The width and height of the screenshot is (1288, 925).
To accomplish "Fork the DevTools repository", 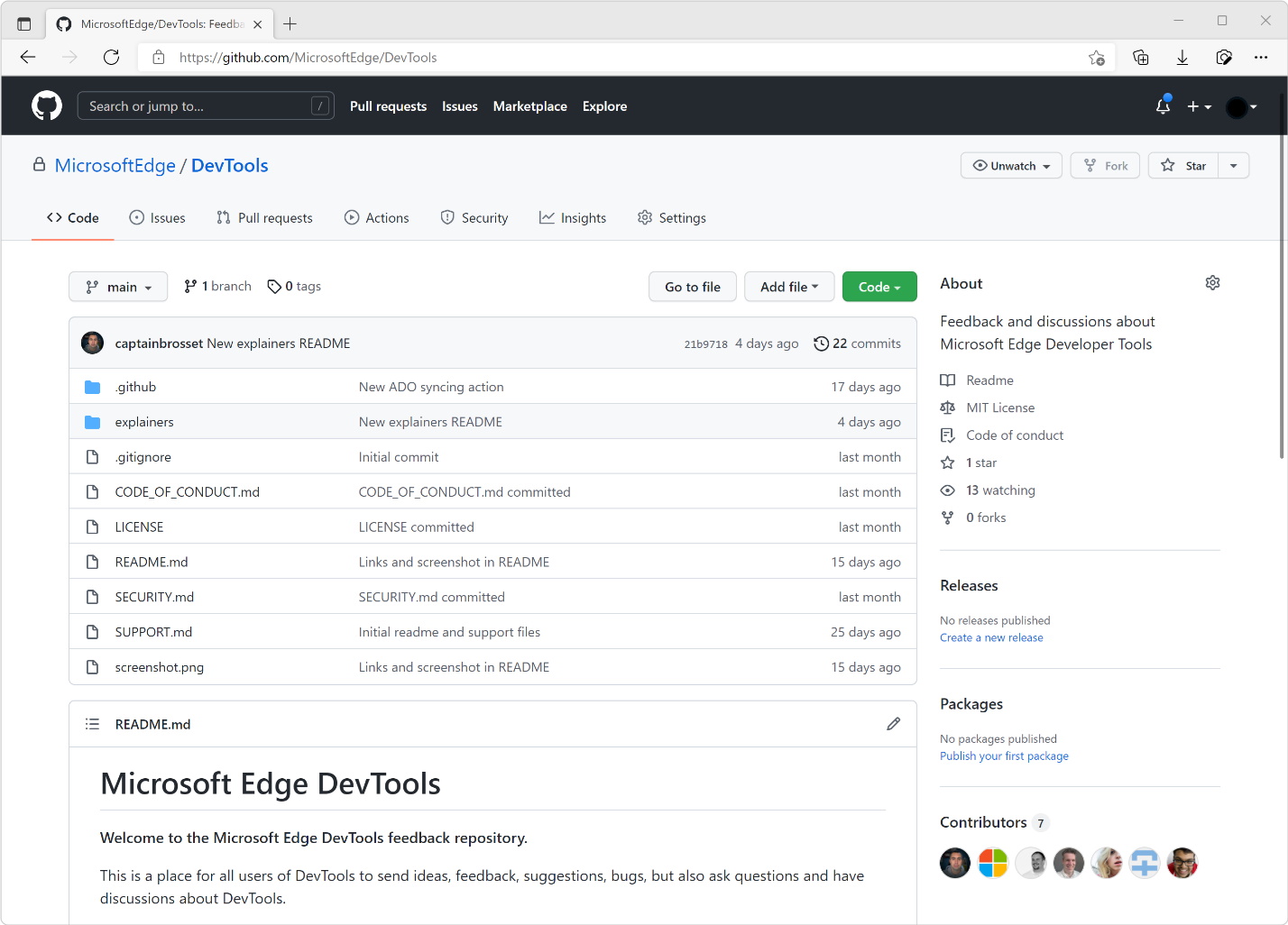I will 1104,165.
